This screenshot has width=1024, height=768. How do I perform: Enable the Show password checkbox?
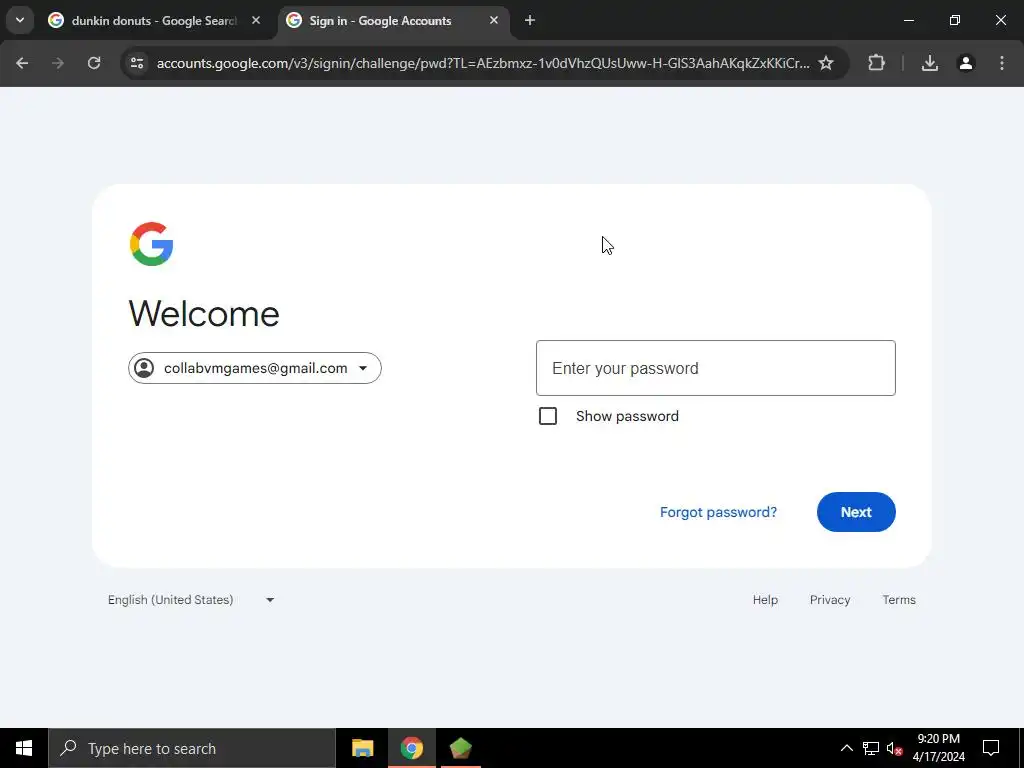pos(548,416)
